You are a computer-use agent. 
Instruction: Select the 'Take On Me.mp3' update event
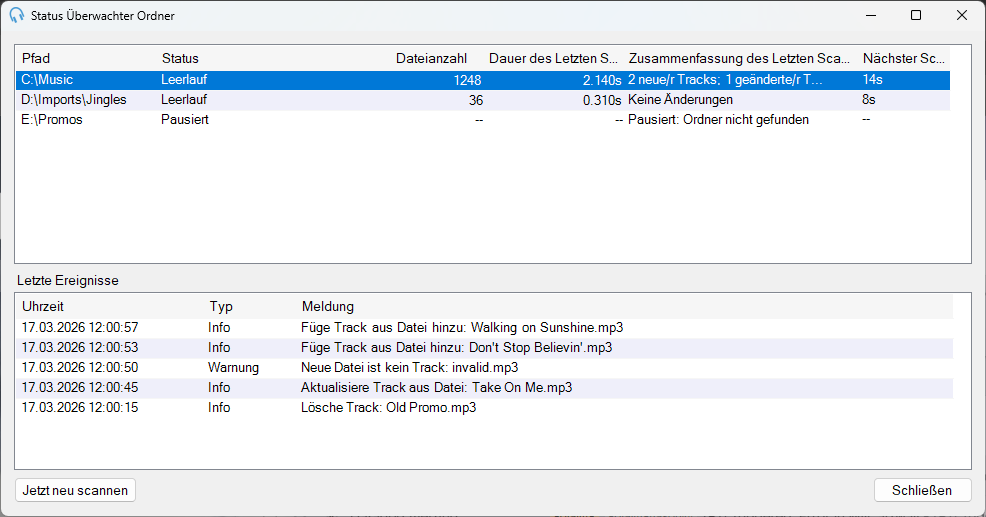484,387
